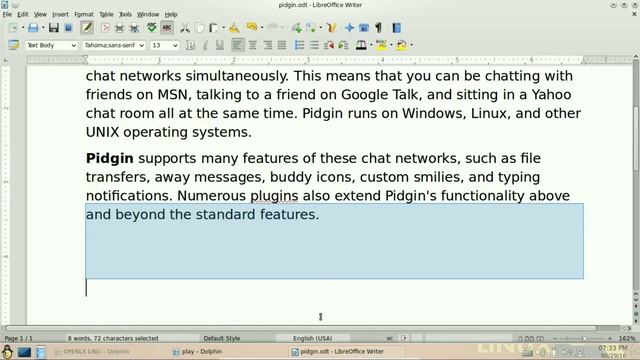Viewport: 640px width, 360px height.
Task: Toggle numbered list
Action: tap(299, 45)
